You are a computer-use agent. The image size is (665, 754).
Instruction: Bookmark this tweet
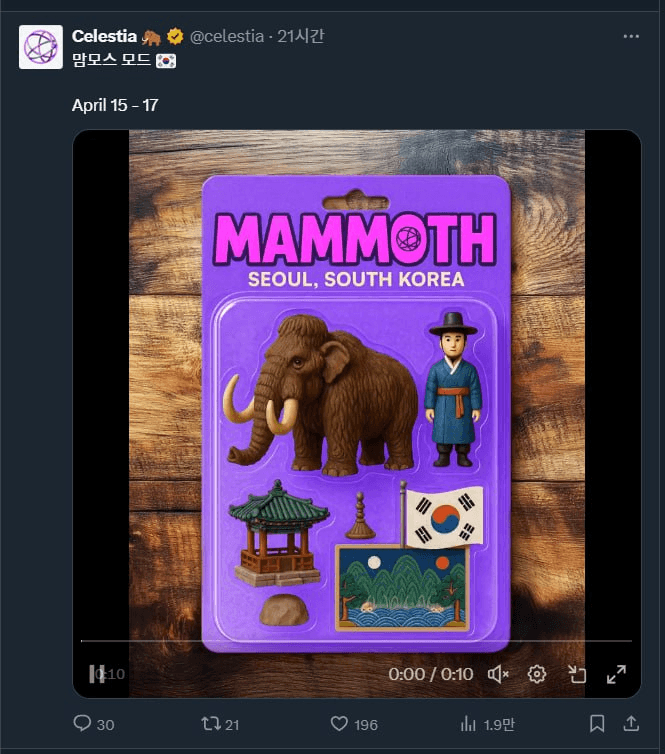[x=597, y=723]
